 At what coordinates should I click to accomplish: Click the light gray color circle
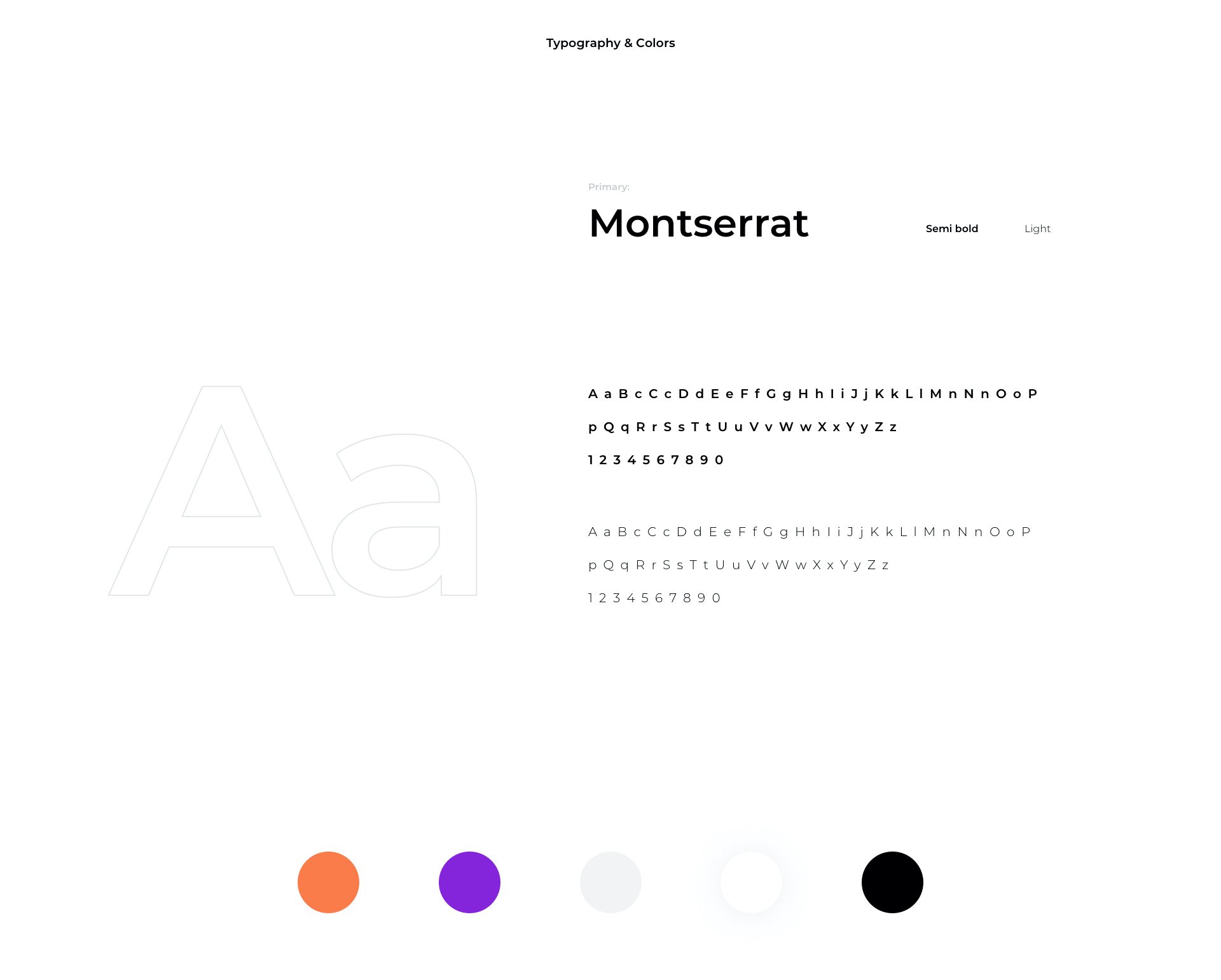click(610, 882)
